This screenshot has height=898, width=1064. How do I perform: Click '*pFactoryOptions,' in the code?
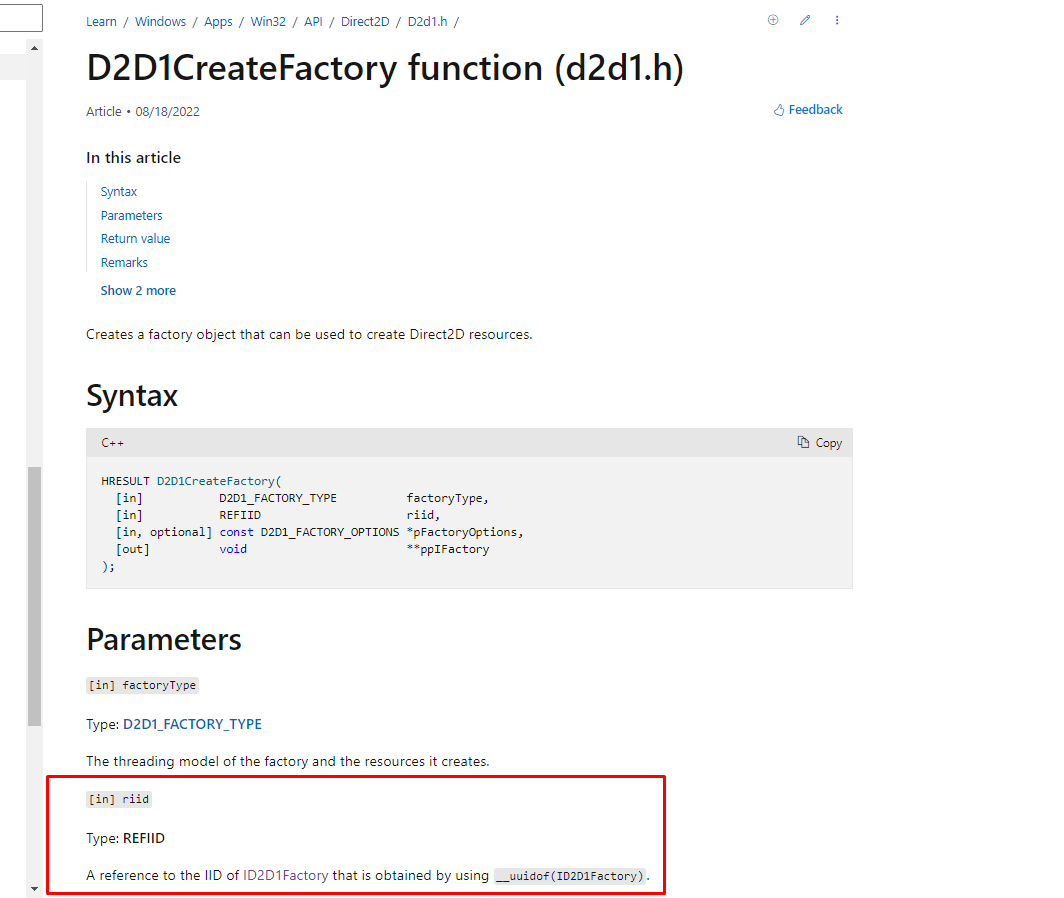465,532
